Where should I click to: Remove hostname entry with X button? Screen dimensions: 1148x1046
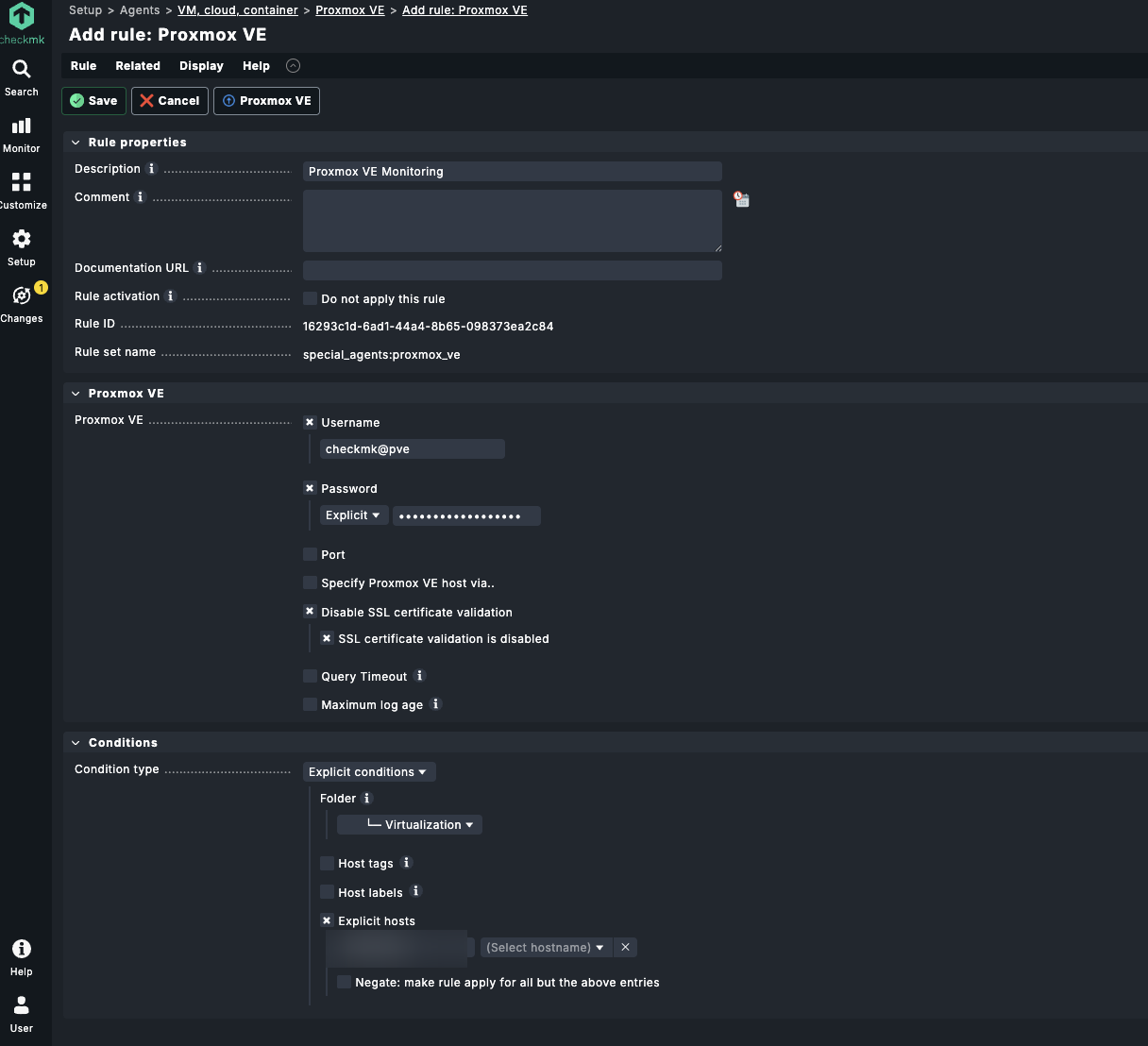625,947
